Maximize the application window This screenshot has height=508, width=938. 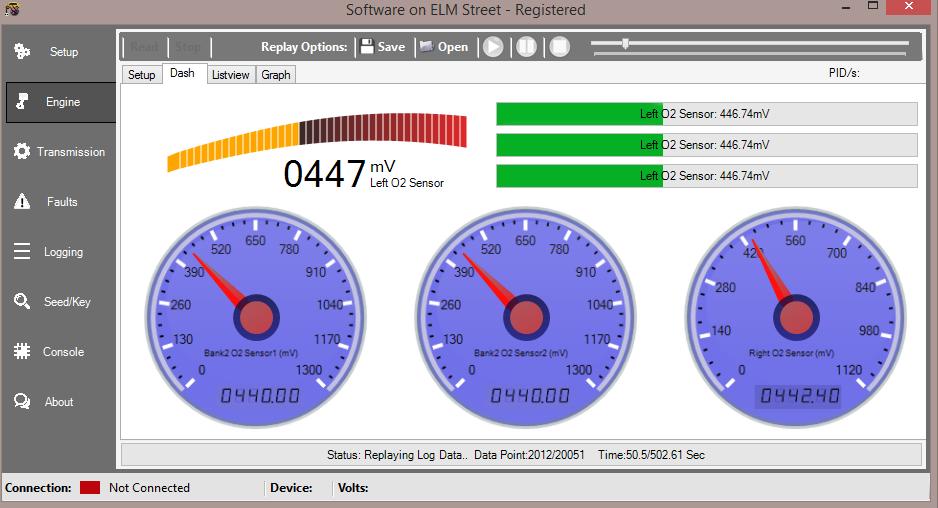873,6
